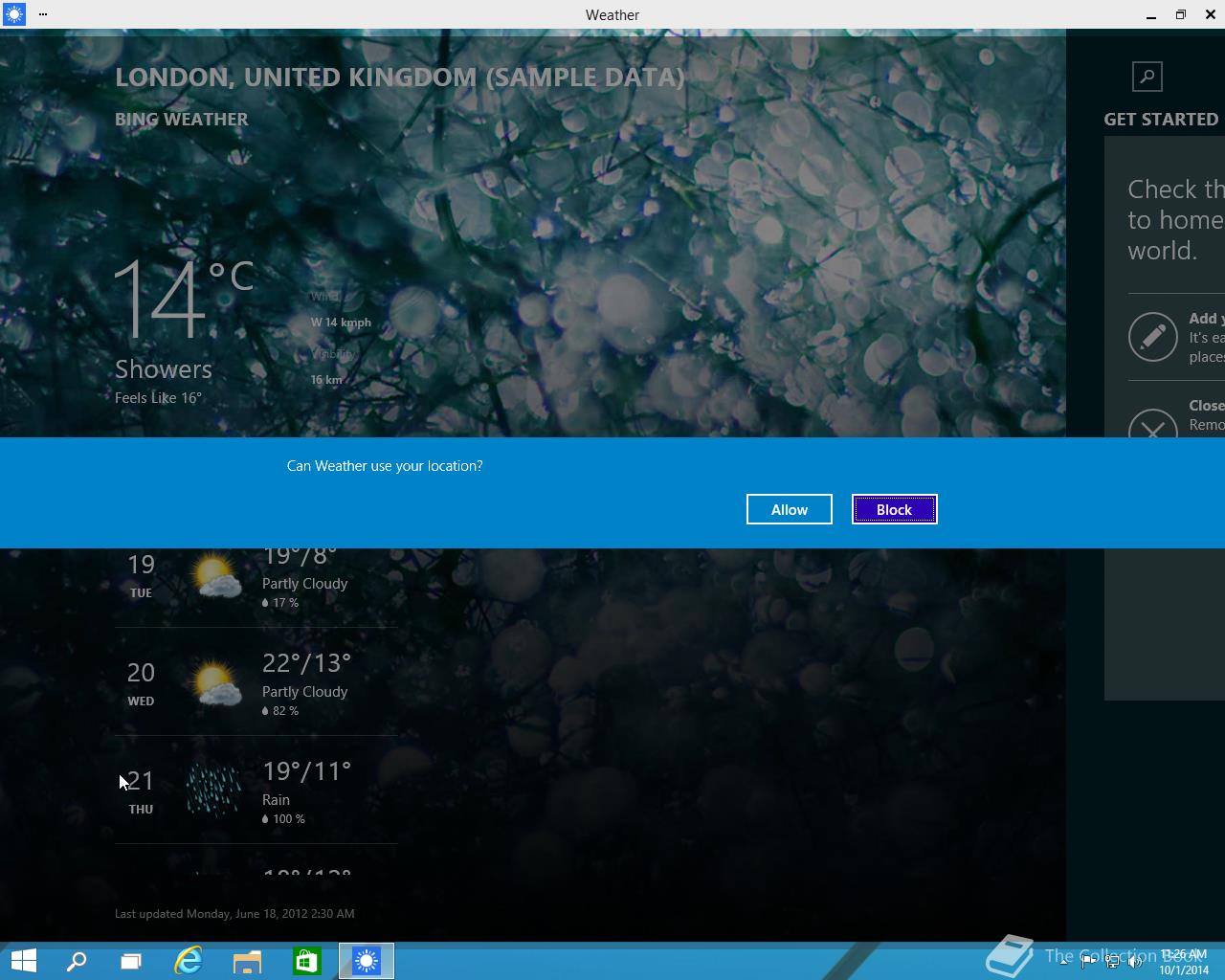Select Weather app taskbar button

367,961
